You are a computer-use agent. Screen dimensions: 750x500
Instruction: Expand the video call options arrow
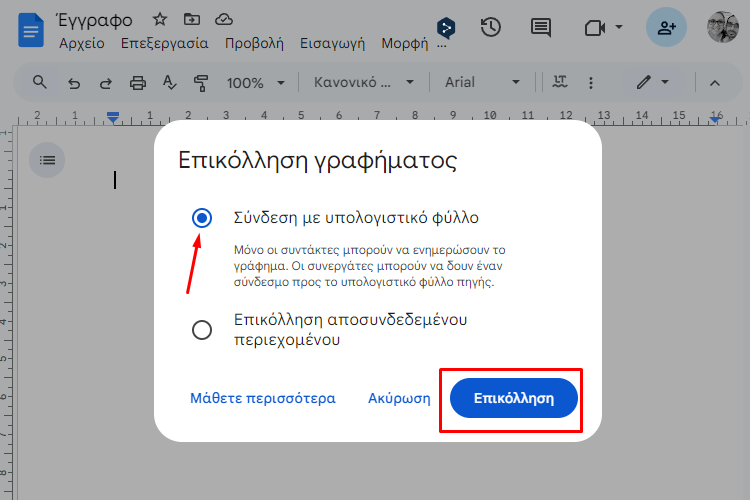[x=619, y=27]
